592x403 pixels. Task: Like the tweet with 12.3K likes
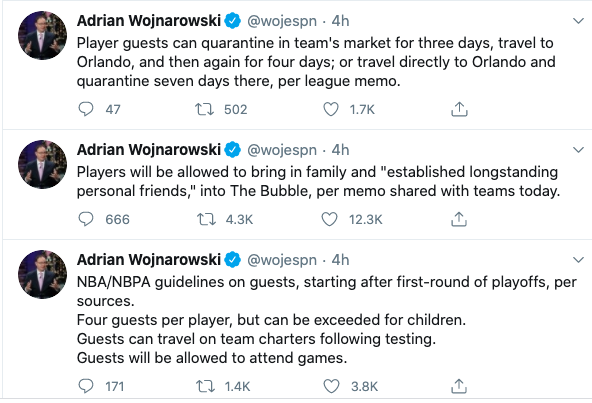[x=329, y=219]
